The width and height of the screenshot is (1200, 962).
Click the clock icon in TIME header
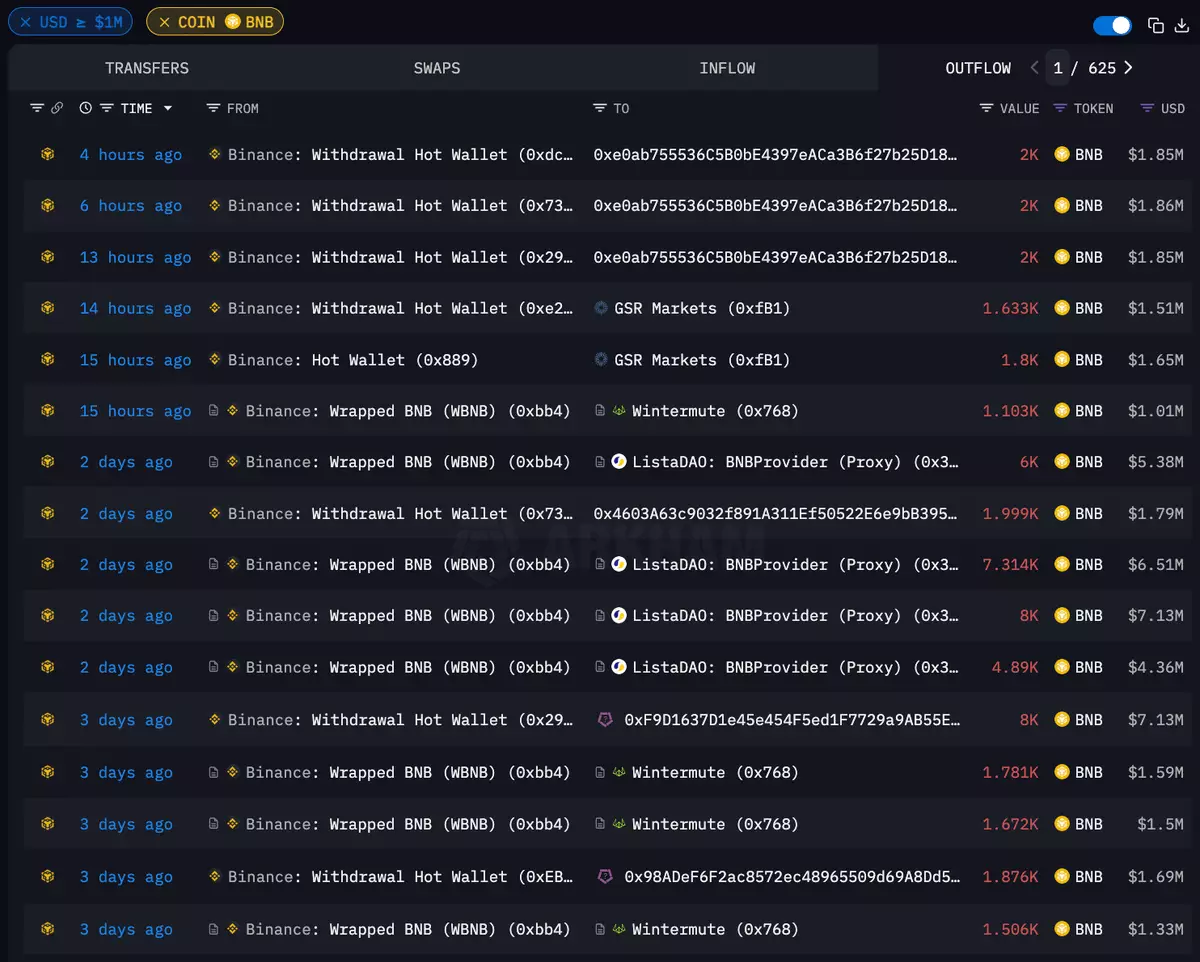86,108
